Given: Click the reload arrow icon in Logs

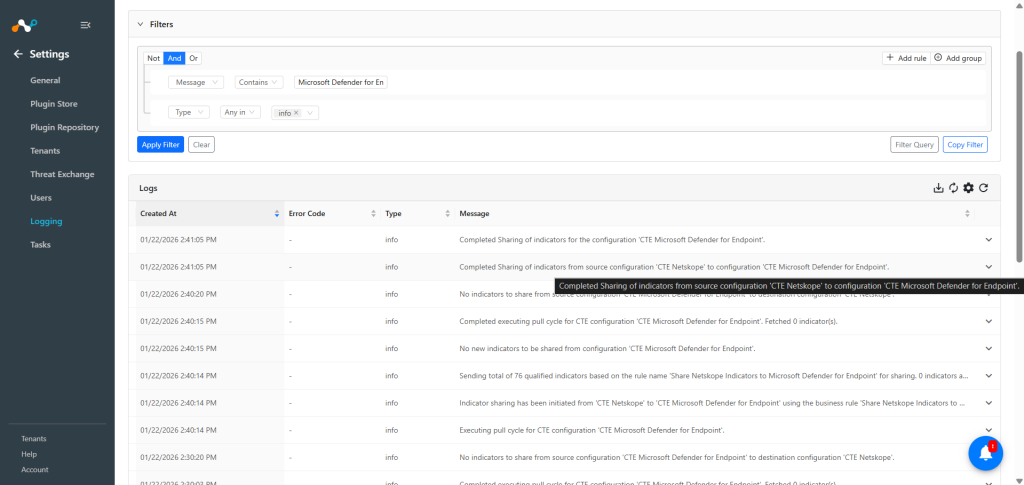Looking at the screenshot, I should point(984,188).
